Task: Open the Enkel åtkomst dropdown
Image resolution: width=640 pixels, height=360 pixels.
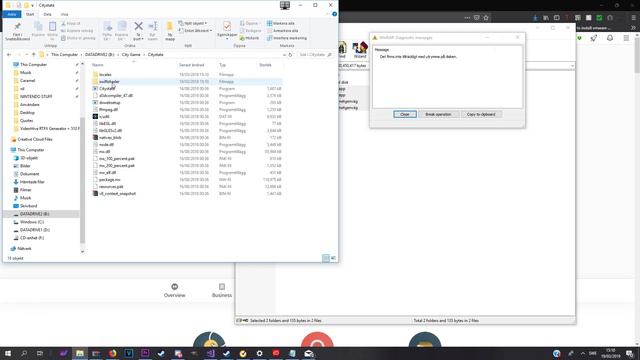Action: pyautogui.click(x=196, y=31)
